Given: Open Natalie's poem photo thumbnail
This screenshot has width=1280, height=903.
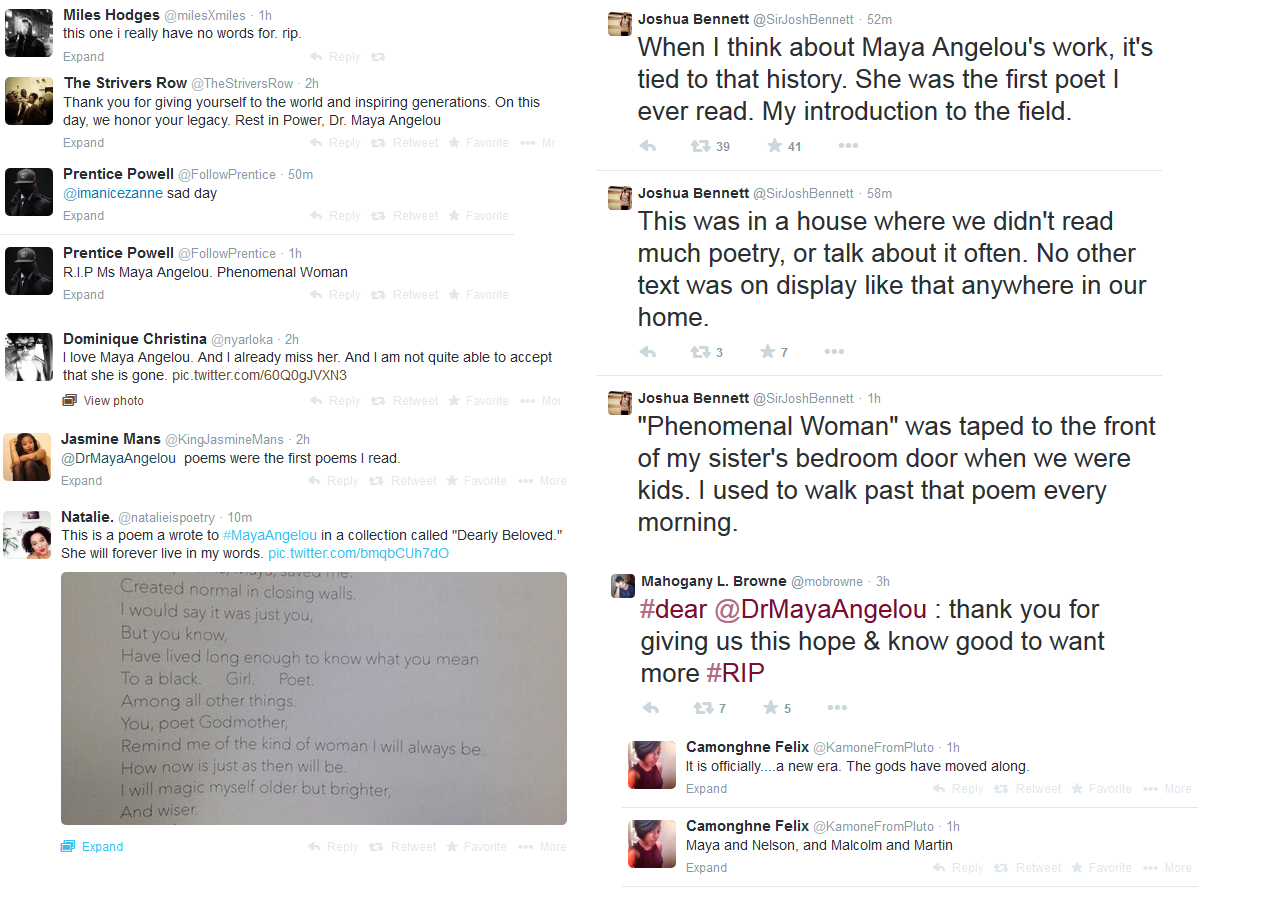Looking at the screenshot, I should (x=314, y=698).
